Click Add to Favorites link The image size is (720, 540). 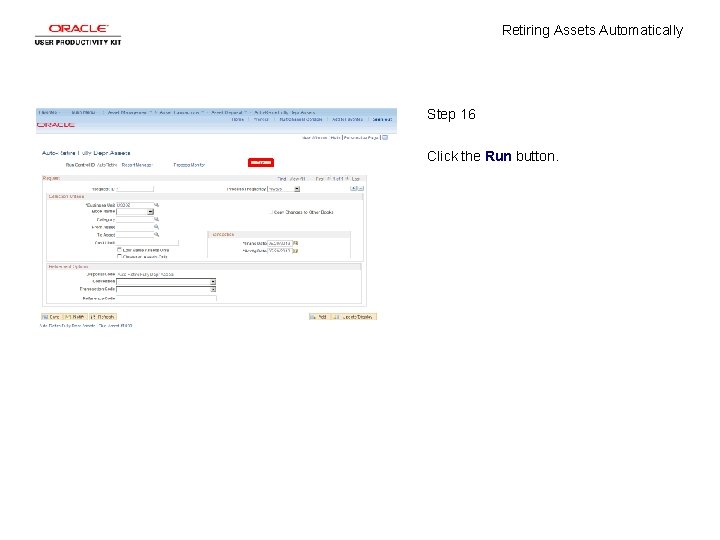tap(347, 119)
